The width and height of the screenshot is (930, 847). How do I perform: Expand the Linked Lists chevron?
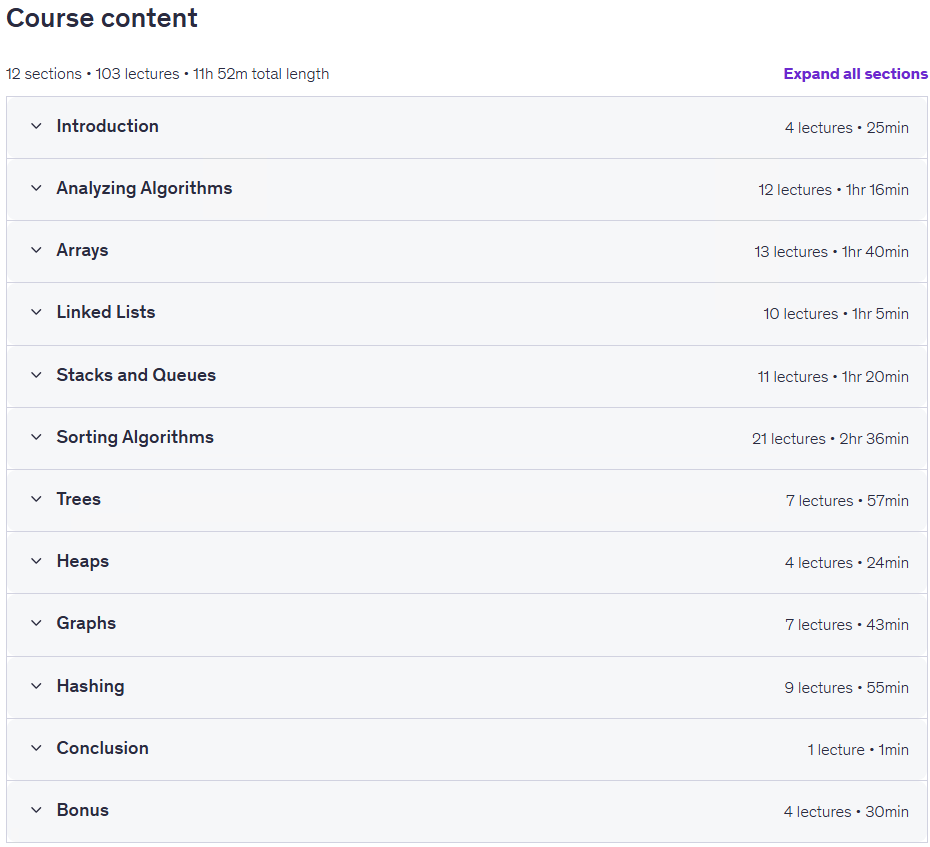click(x=36, y=313)
